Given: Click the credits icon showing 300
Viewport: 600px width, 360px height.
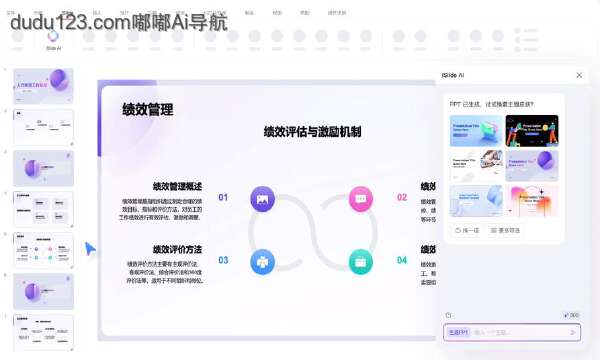Looking at the screenshot, I should point(571,315).
